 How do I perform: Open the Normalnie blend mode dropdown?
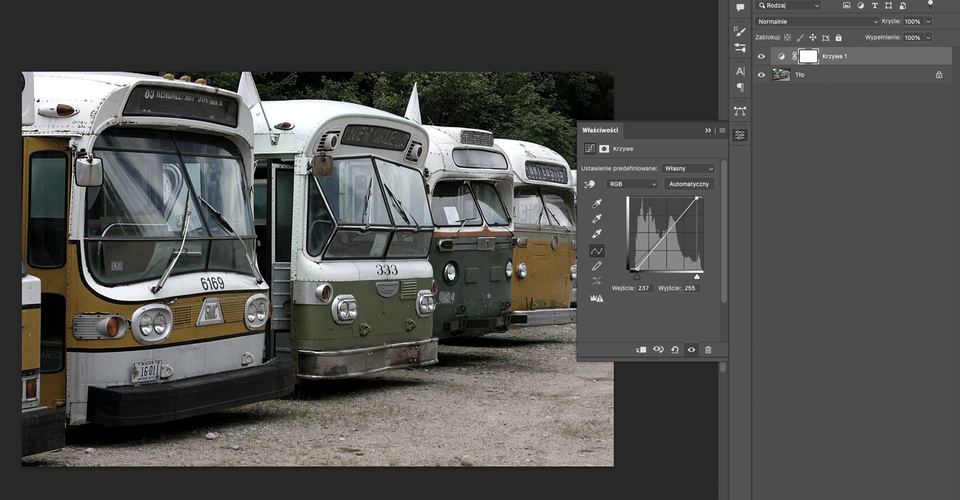(817, 21)
